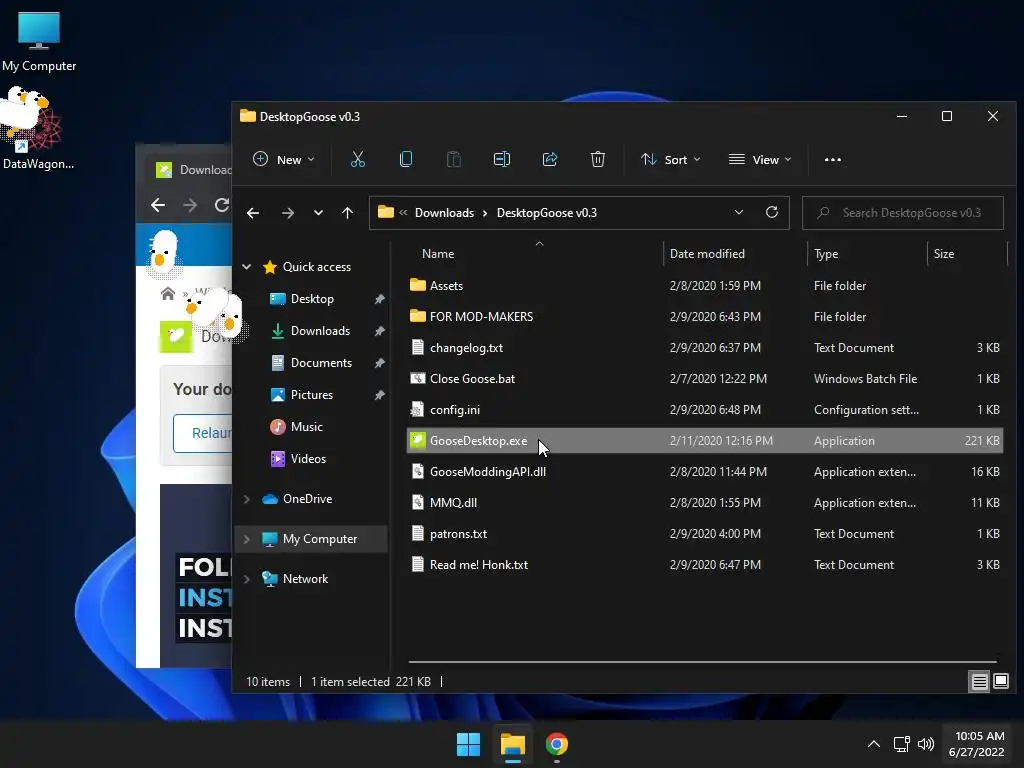The image size is (1024, 768).
Task: Click the date and time on taskbar
Action: click(976, 744)
